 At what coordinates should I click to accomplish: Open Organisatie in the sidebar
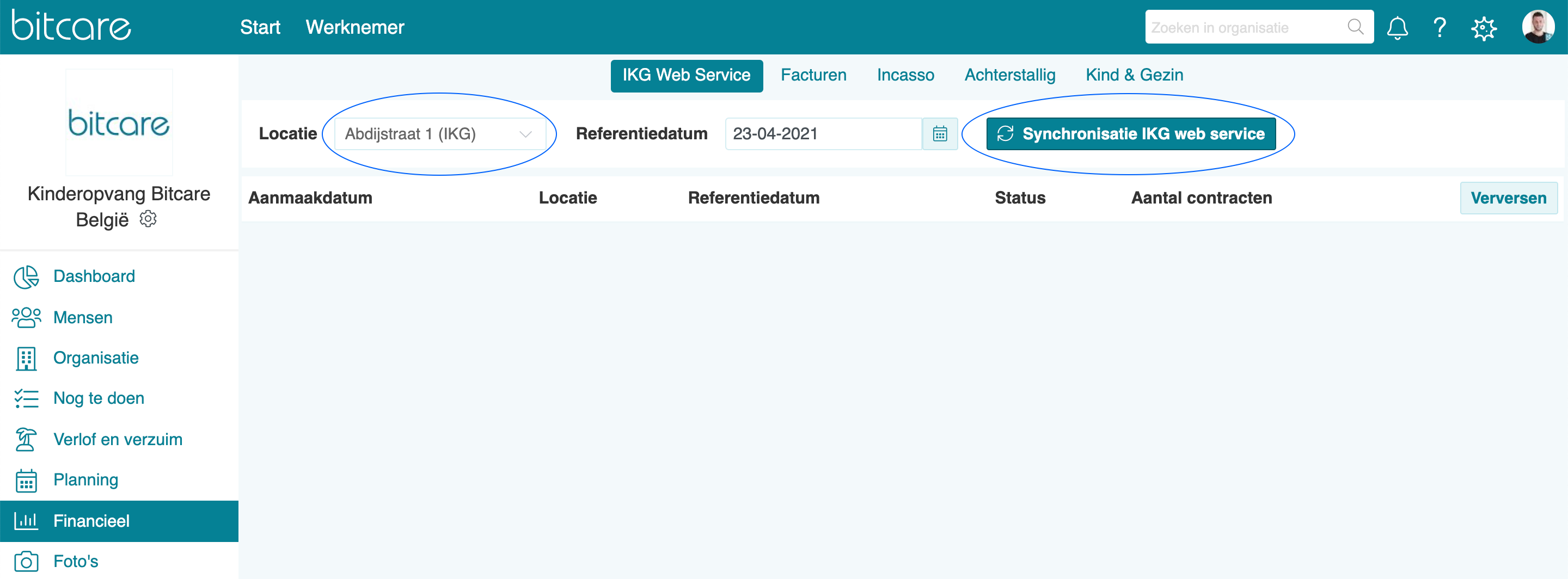point(96,358)
